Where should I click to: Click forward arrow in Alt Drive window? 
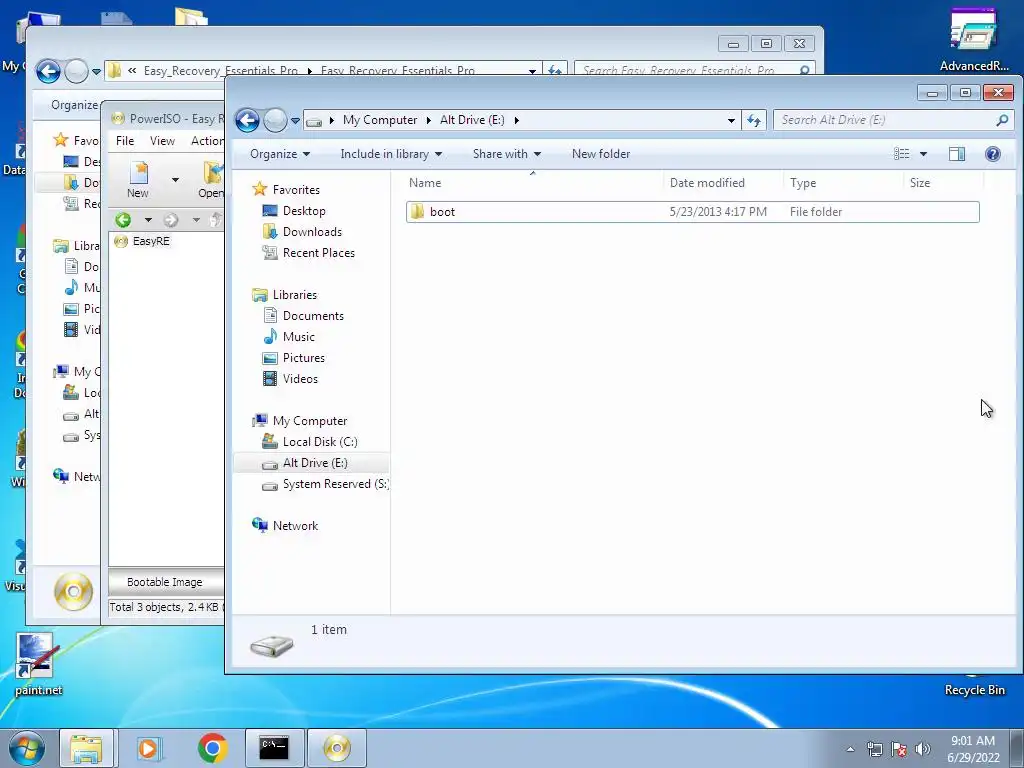[x=275, y=120]
